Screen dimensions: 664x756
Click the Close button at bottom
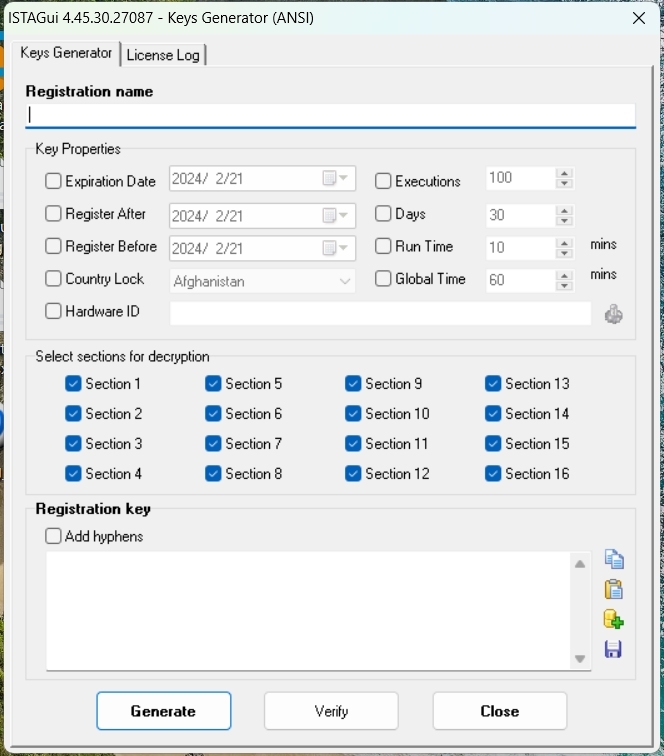coord(500,711)
